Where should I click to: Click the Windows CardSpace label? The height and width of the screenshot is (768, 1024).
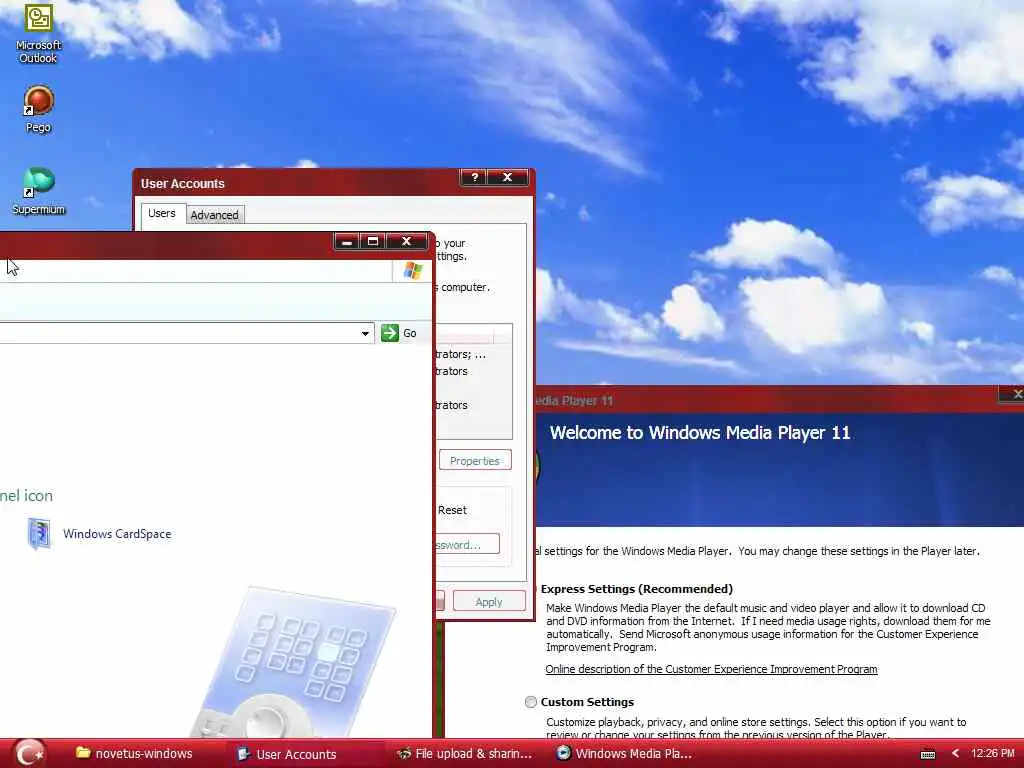coord(117,534)
